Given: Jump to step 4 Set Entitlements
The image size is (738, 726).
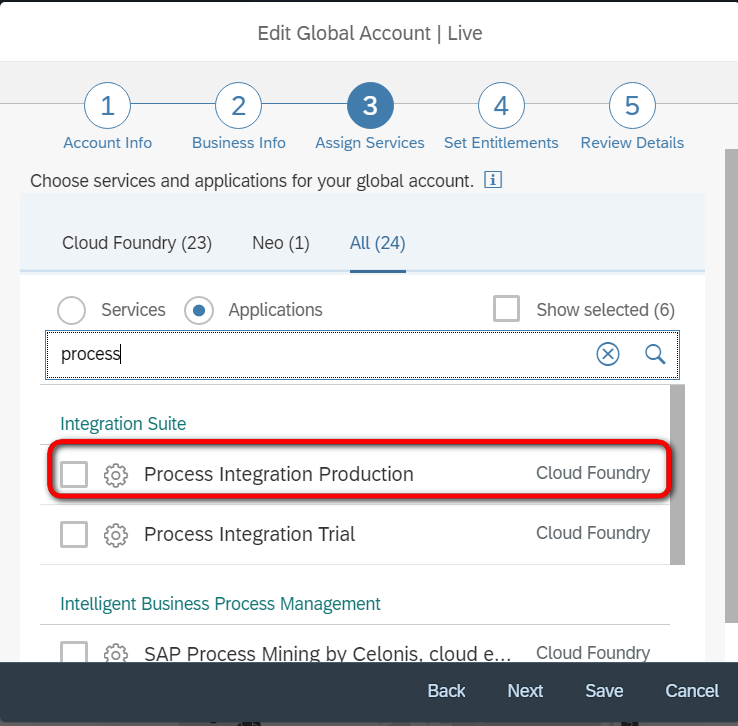Looking at the screenshot, I should 501,107.
